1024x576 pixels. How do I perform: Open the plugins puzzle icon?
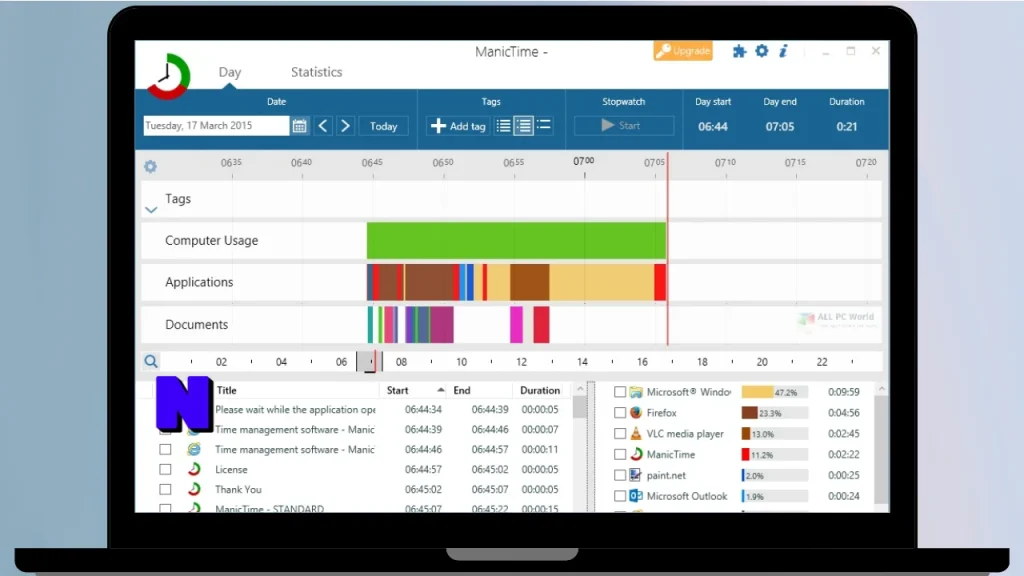pos(739,51)
